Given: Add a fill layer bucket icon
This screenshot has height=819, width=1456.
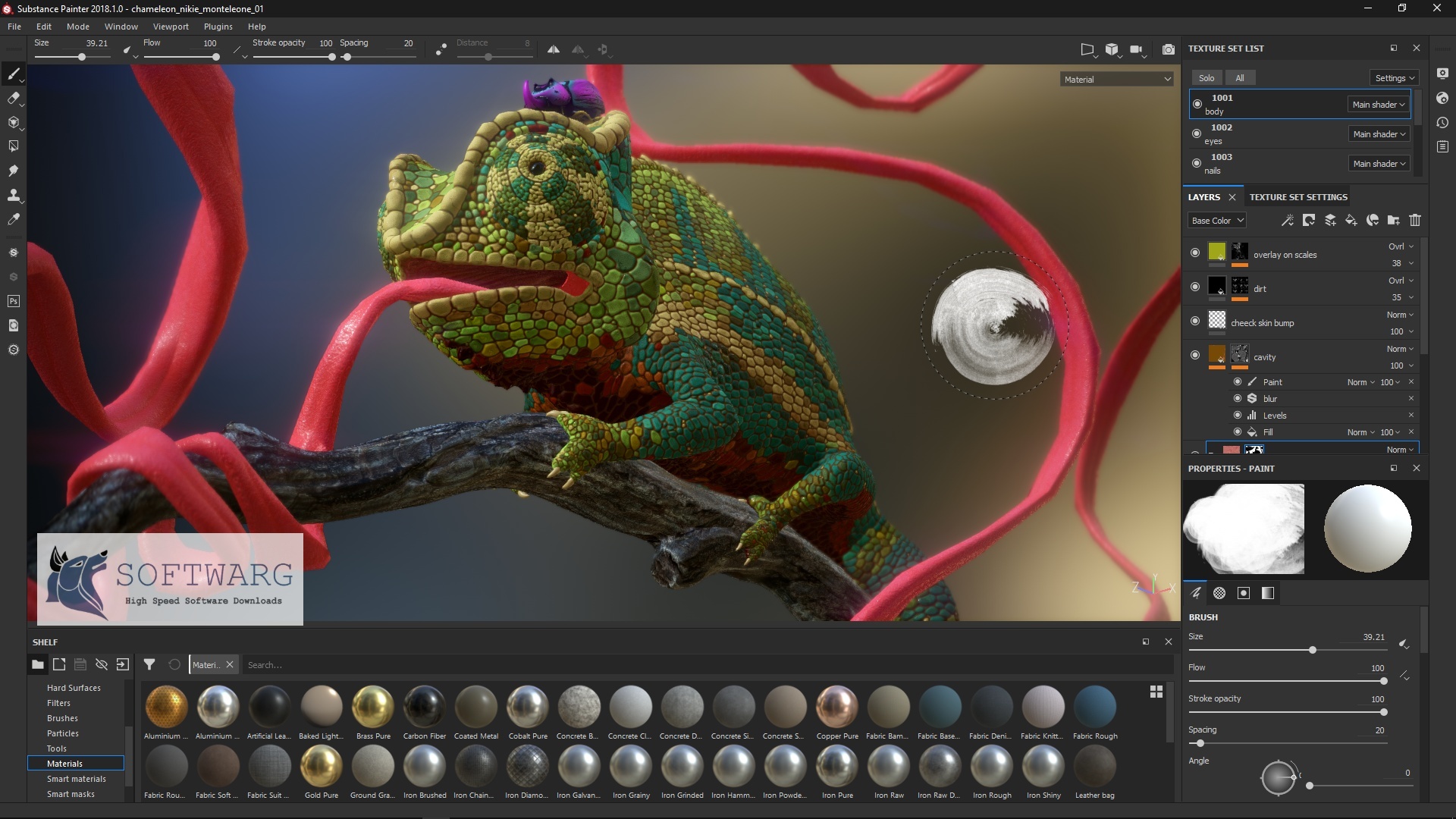Looking at the screenshot, I should pos(1351,220).
